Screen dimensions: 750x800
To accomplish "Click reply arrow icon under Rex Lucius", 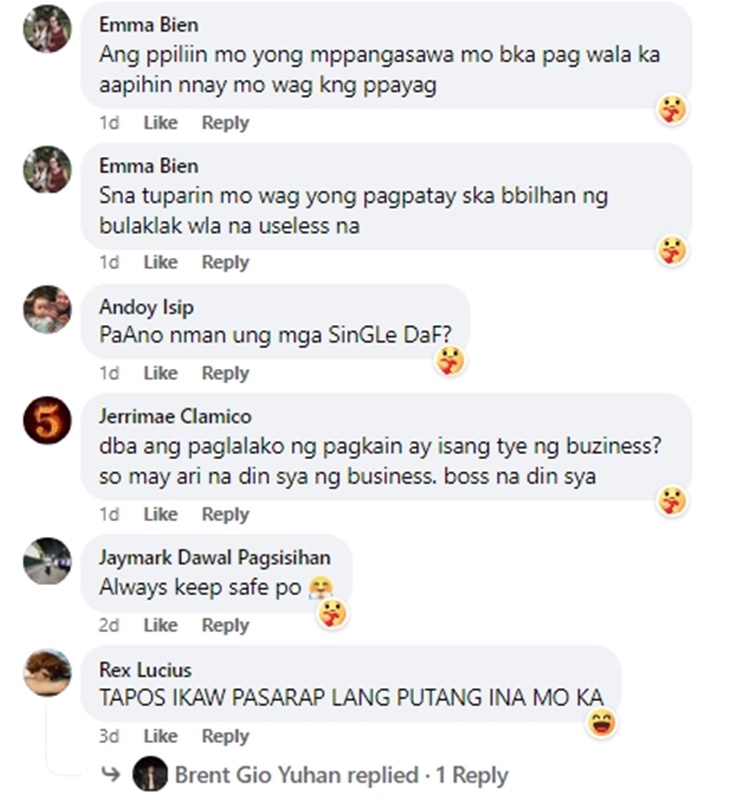I will (111, 774).
